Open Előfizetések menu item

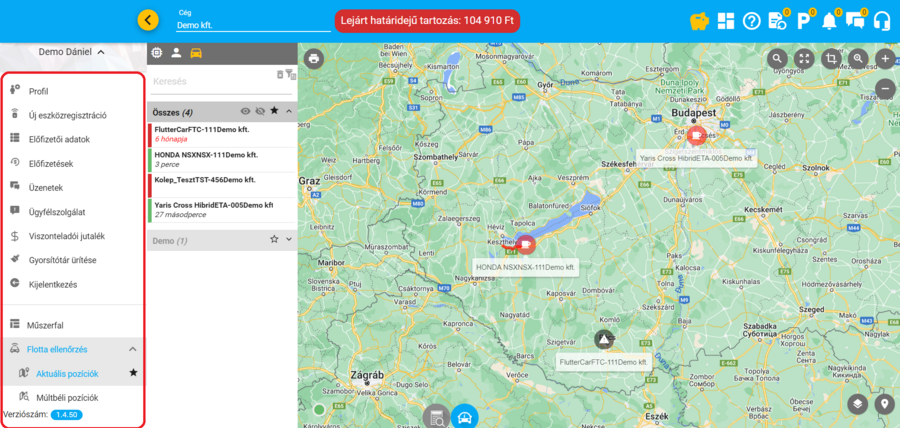tap(50, 163)
